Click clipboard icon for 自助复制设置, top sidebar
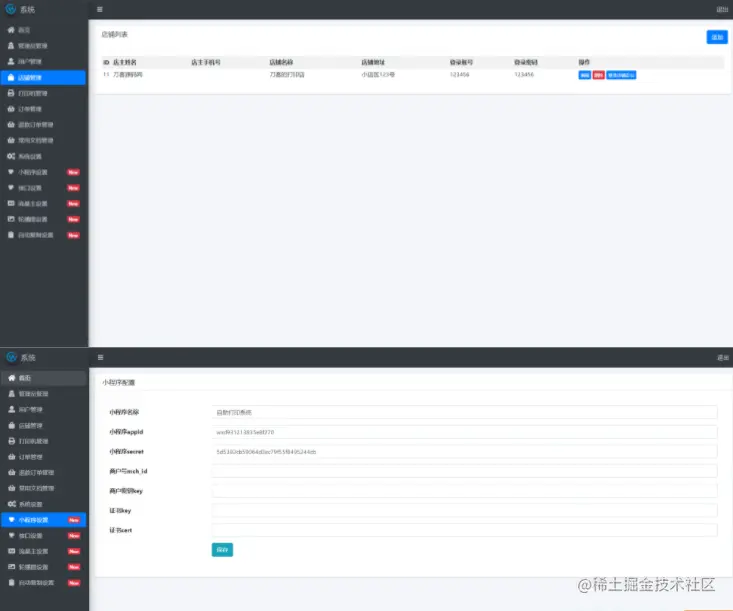733x611 pixels. point(11,235)
